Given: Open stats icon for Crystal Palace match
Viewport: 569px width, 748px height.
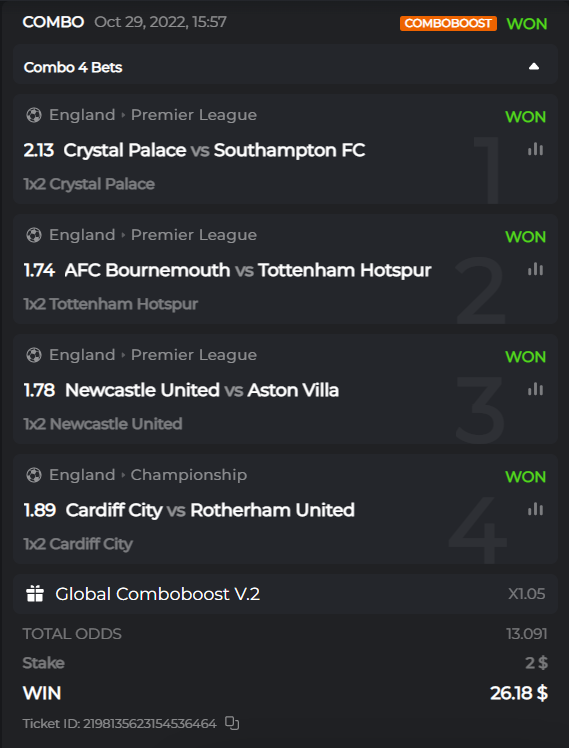Looking at the screenshot, I should tap(535, 149).
